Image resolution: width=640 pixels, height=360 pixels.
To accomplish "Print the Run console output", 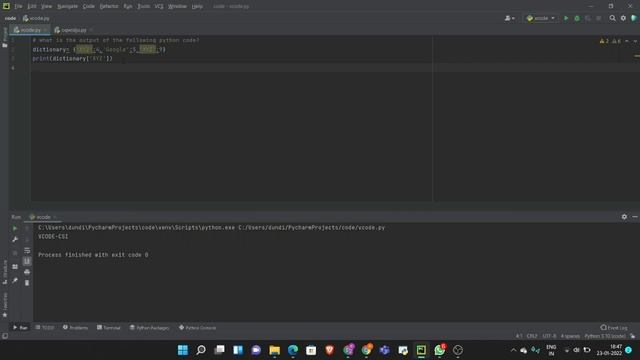I will pos(27,272).
